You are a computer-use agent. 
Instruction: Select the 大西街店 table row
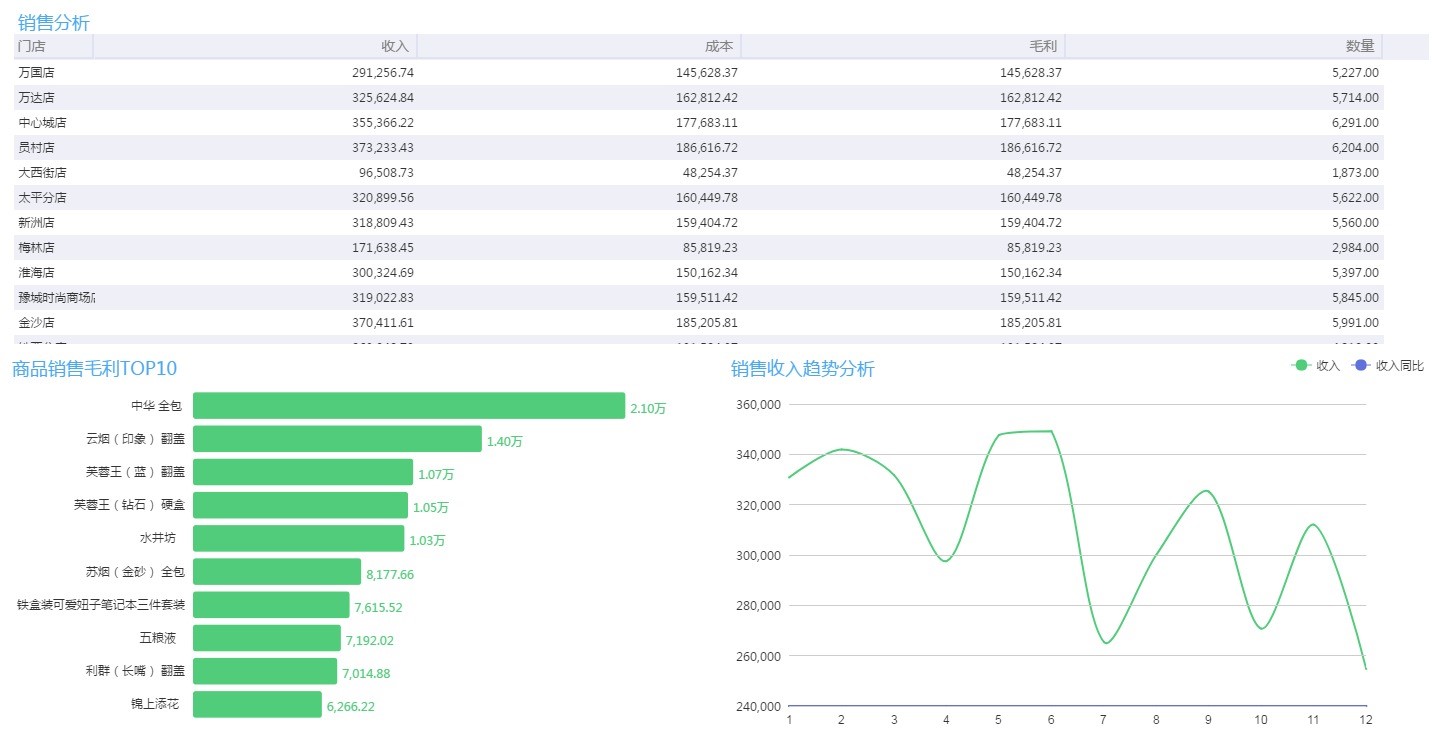(x=42, y=173)
